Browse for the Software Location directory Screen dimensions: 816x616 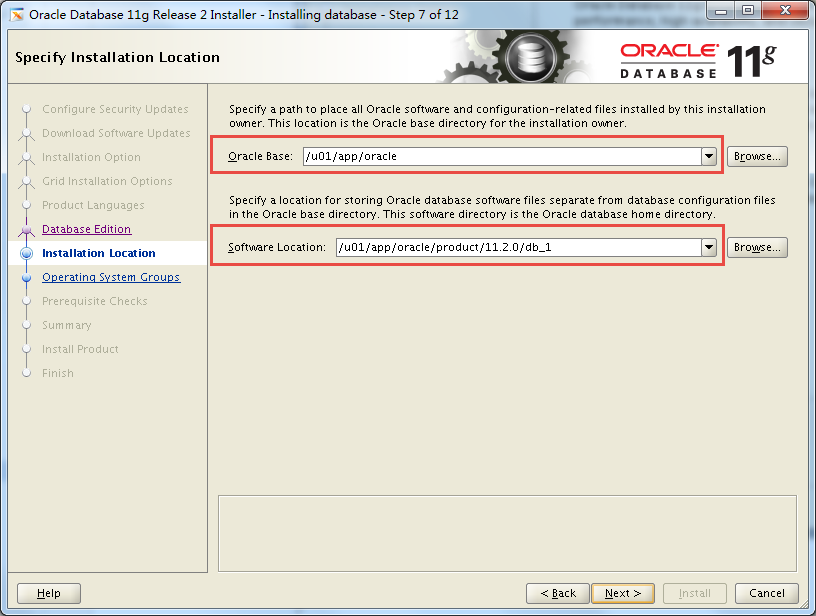point(757,247)
